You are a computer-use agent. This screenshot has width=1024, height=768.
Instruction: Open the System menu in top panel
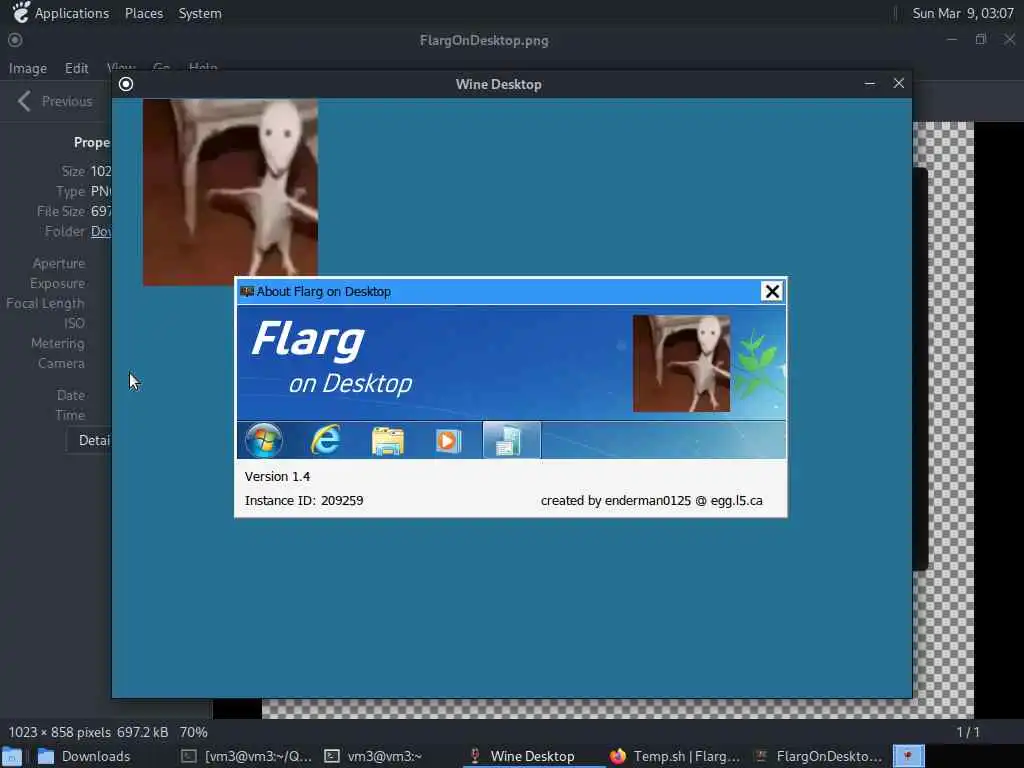point(200,13)
